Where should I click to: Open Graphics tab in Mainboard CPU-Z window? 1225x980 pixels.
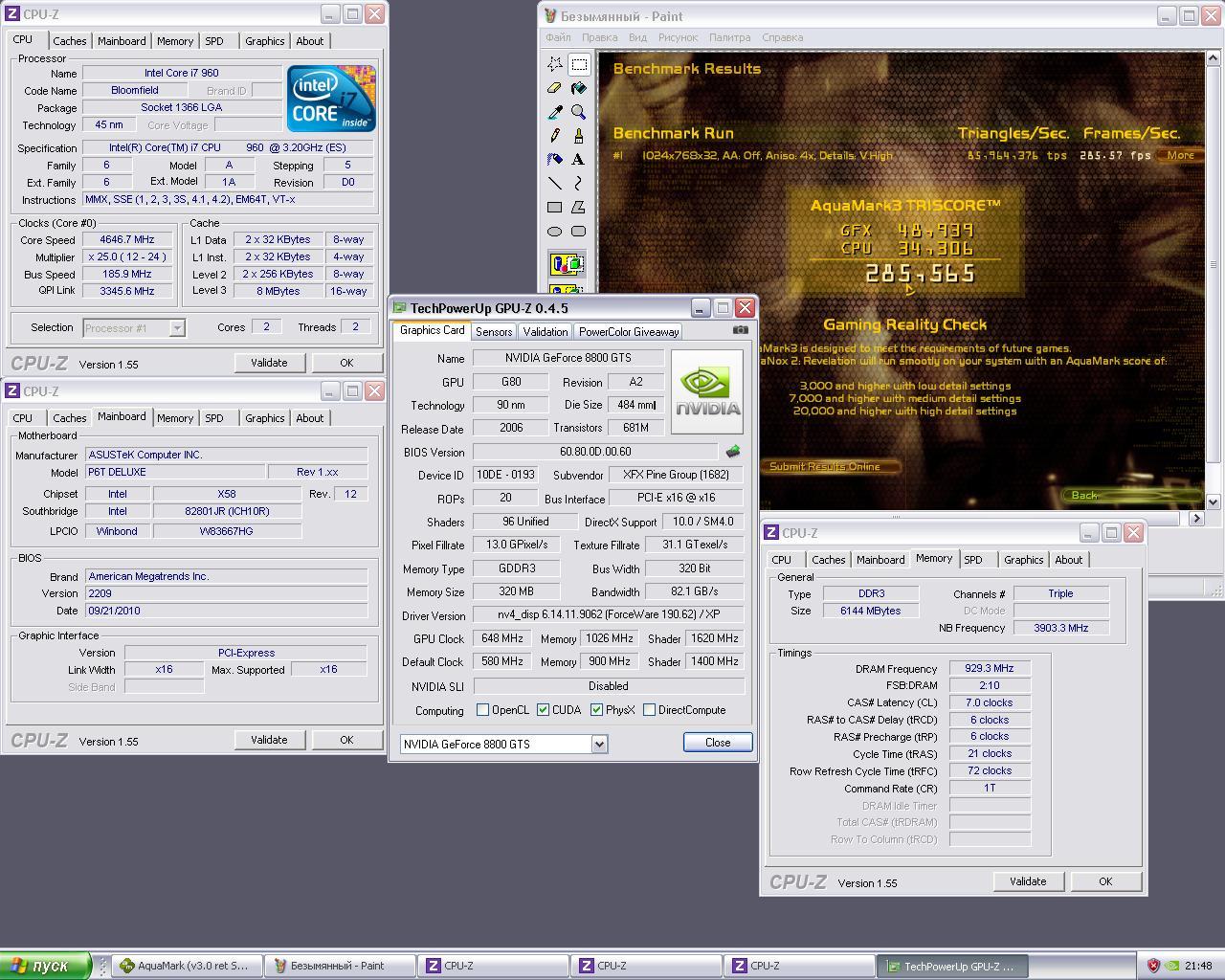[264, 418]
